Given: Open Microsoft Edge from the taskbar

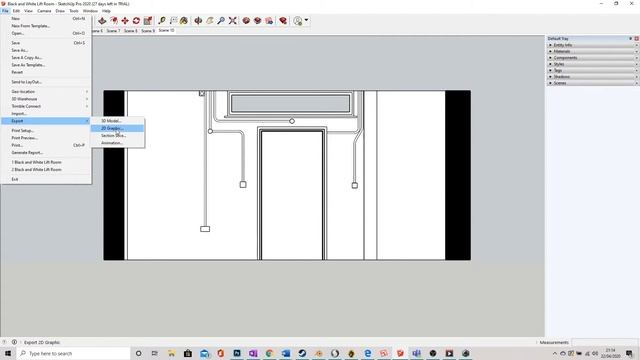Looking at the screenshot, I should 368,353.
